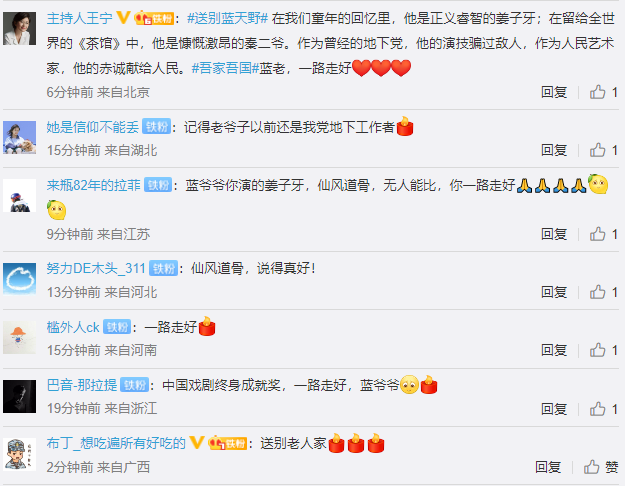Click the orange V badge beside 主持人王宁
The width and height of the screenshot is (625, 486).
coord(123,18)
